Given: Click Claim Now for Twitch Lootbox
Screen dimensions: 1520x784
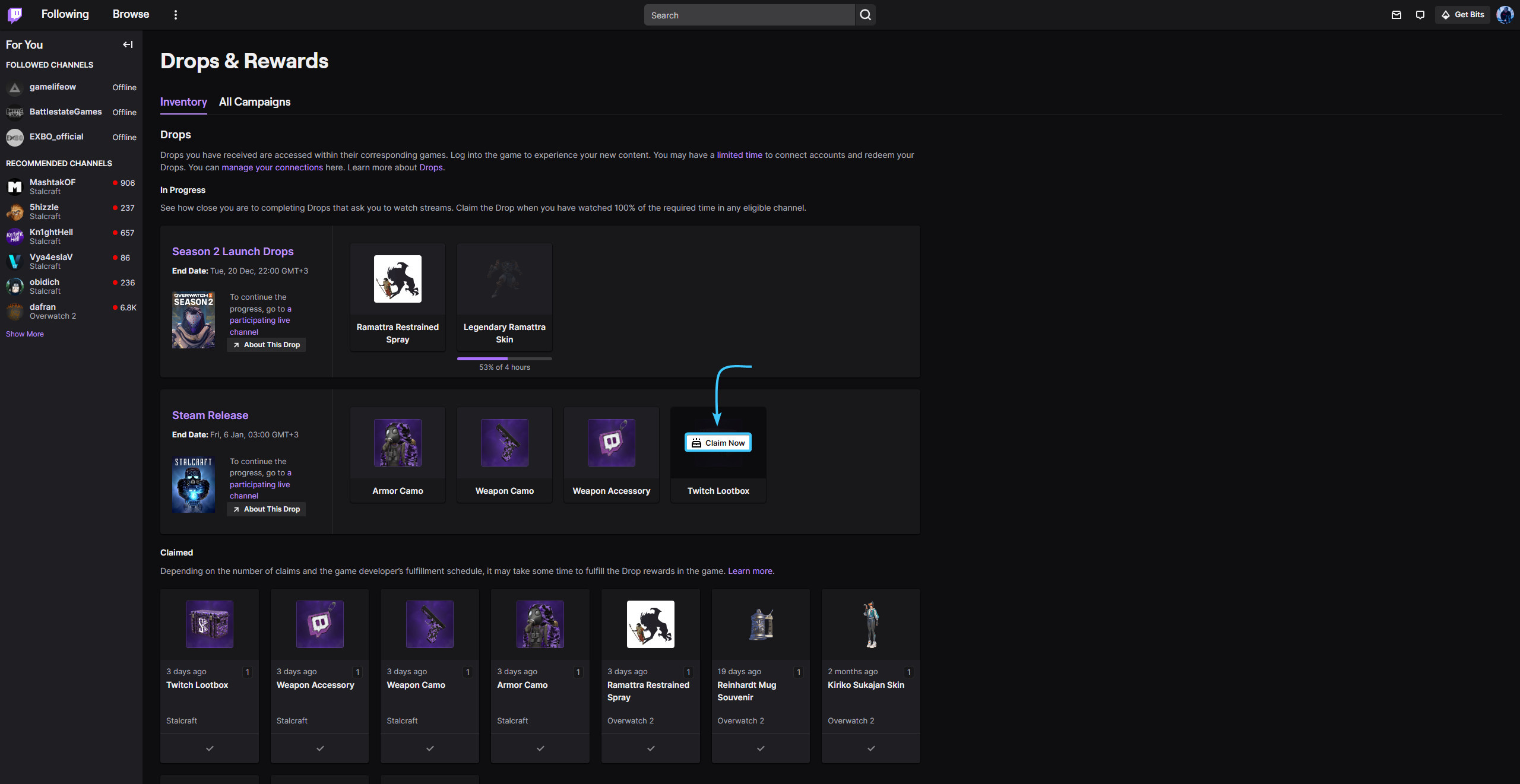Looking at the screenshot, I should click(718, 443).
